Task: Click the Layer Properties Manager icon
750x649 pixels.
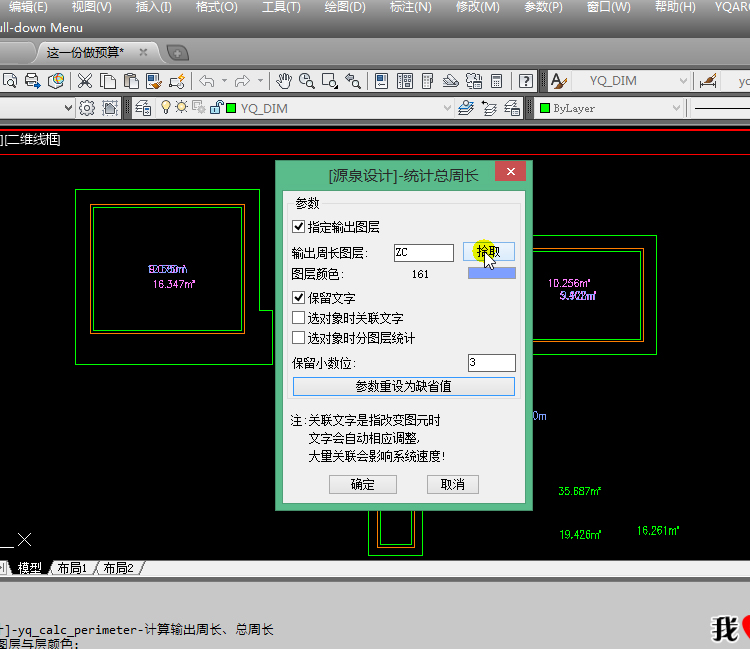Action: tap(142, 108)
